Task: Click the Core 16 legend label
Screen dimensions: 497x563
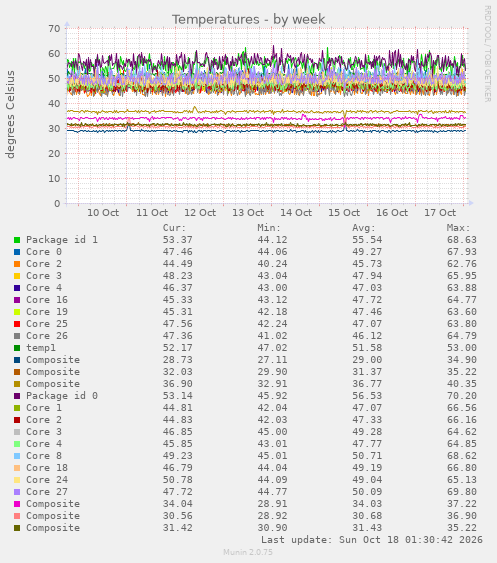Action: 47,300
